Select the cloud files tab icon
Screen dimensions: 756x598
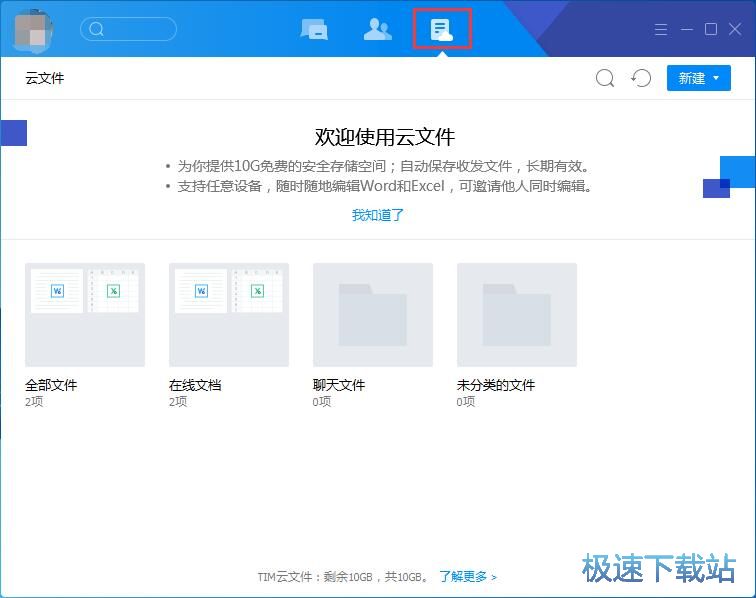tap(441, 29)
